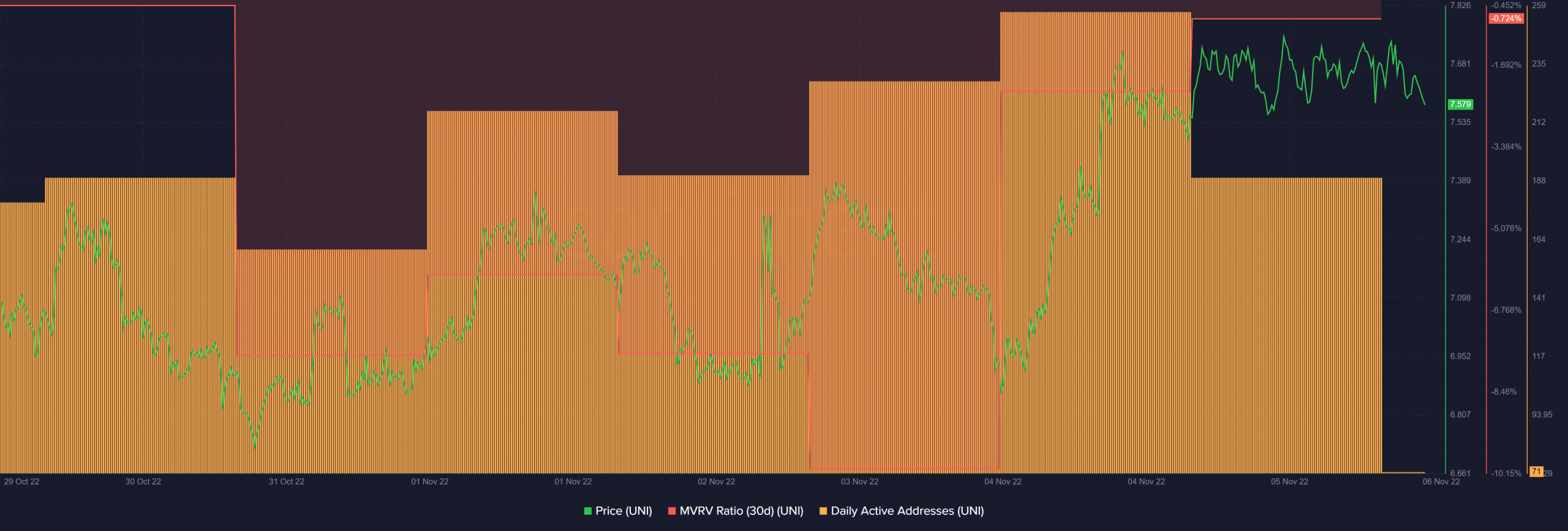Select the 03 Nov 22 date label

click(x=860, y=481)
